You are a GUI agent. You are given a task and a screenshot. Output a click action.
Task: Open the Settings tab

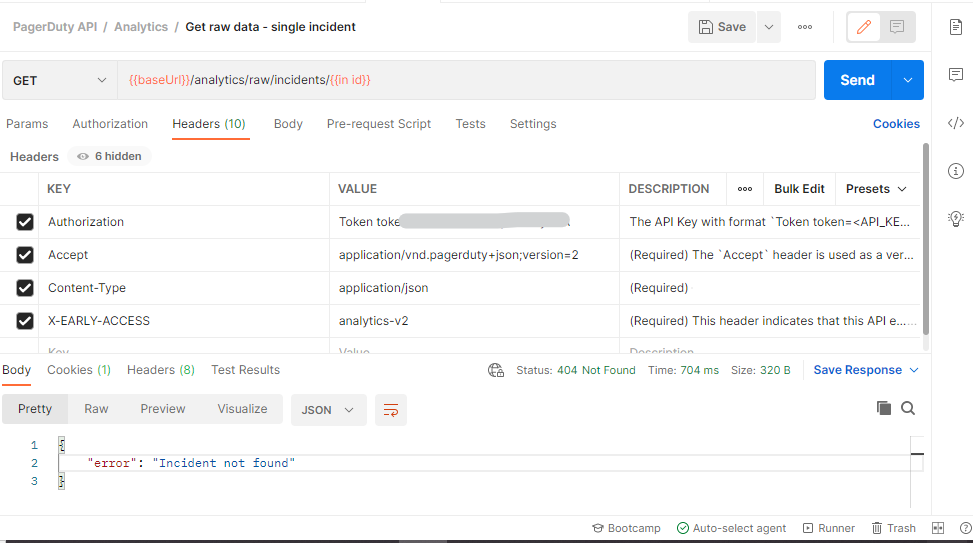(533, 124)
